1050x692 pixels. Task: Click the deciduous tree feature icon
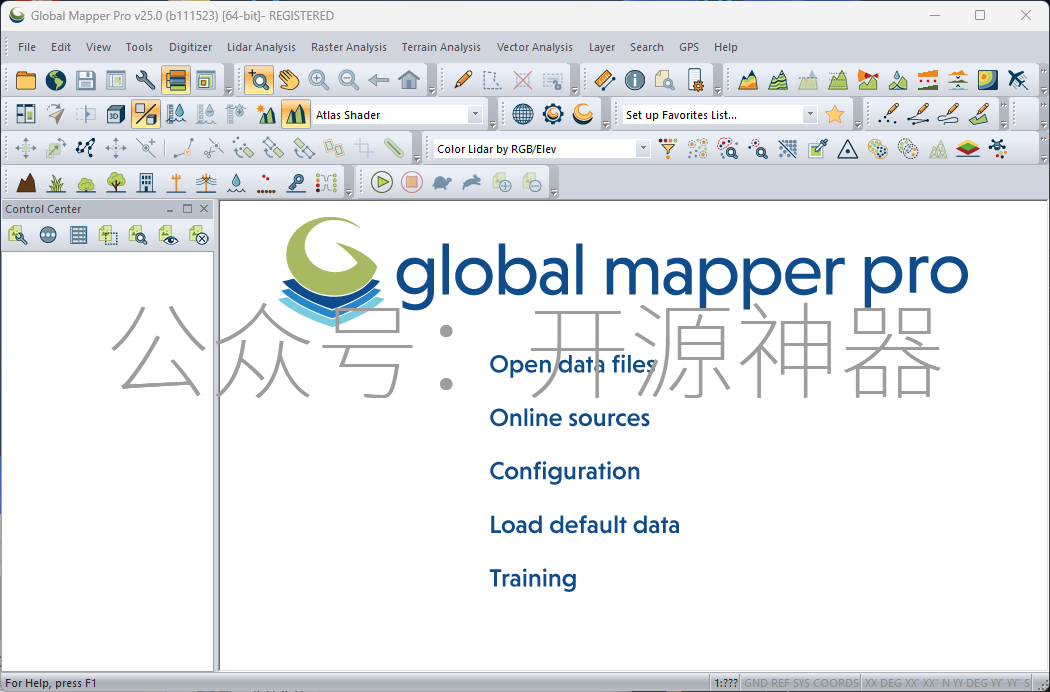pos(116,182)
